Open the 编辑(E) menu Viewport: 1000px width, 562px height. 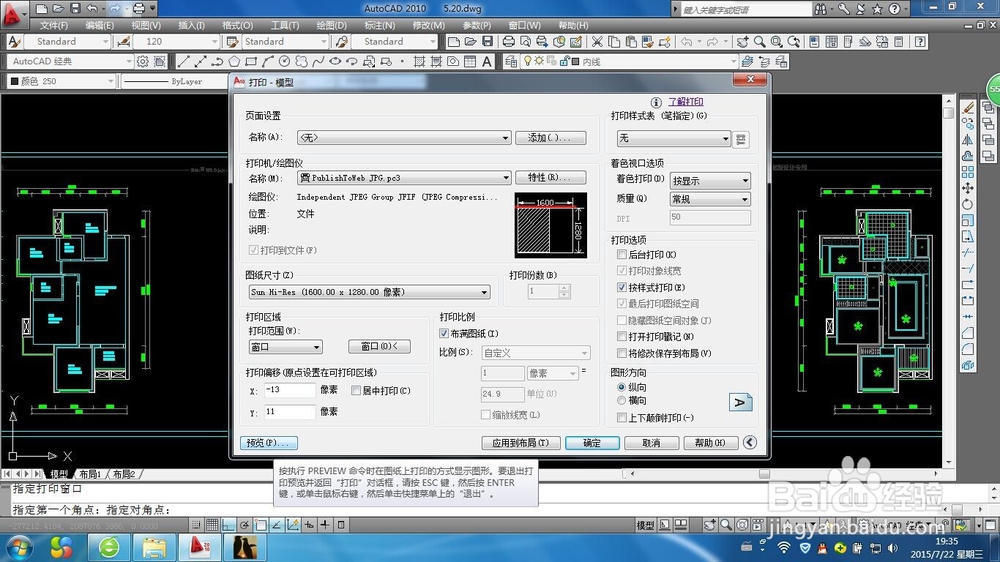[99, 26]
